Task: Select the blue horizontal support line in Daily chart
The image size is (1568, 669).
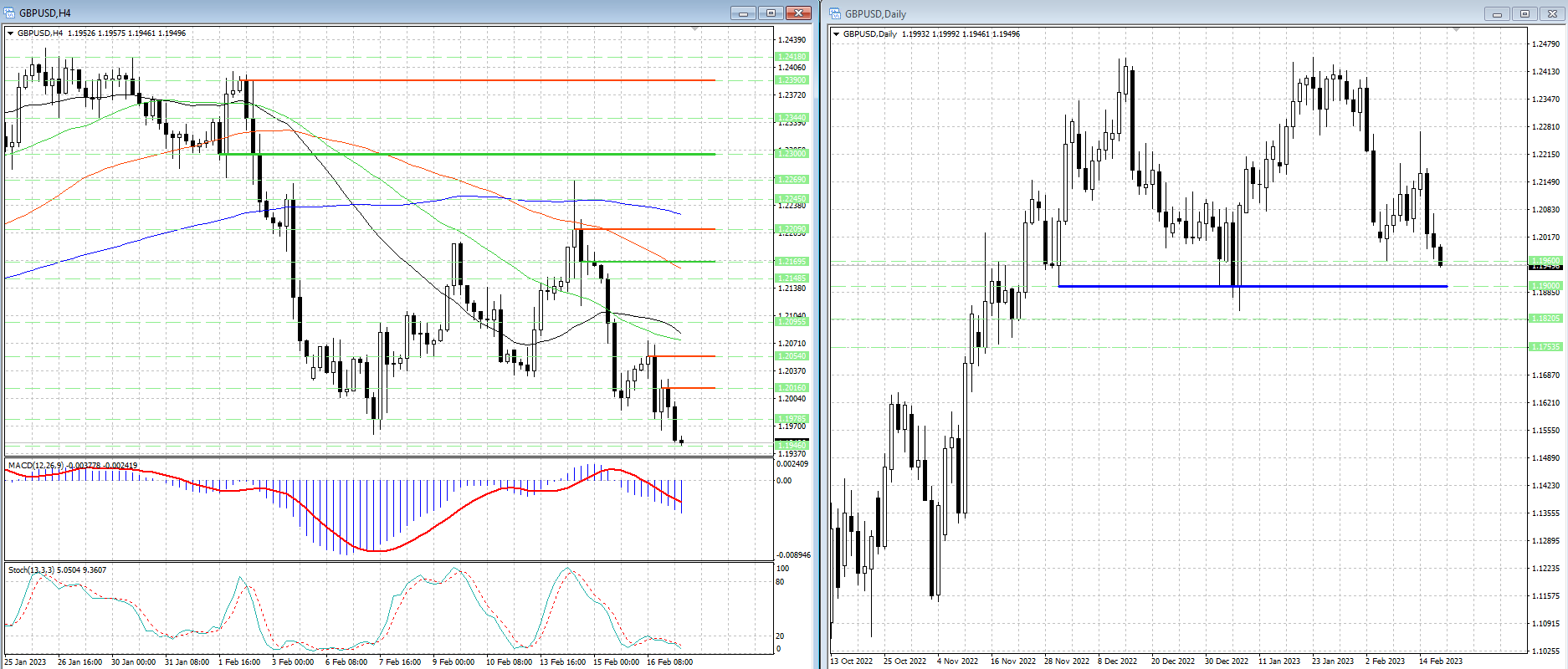Action: click(1253, 287)
